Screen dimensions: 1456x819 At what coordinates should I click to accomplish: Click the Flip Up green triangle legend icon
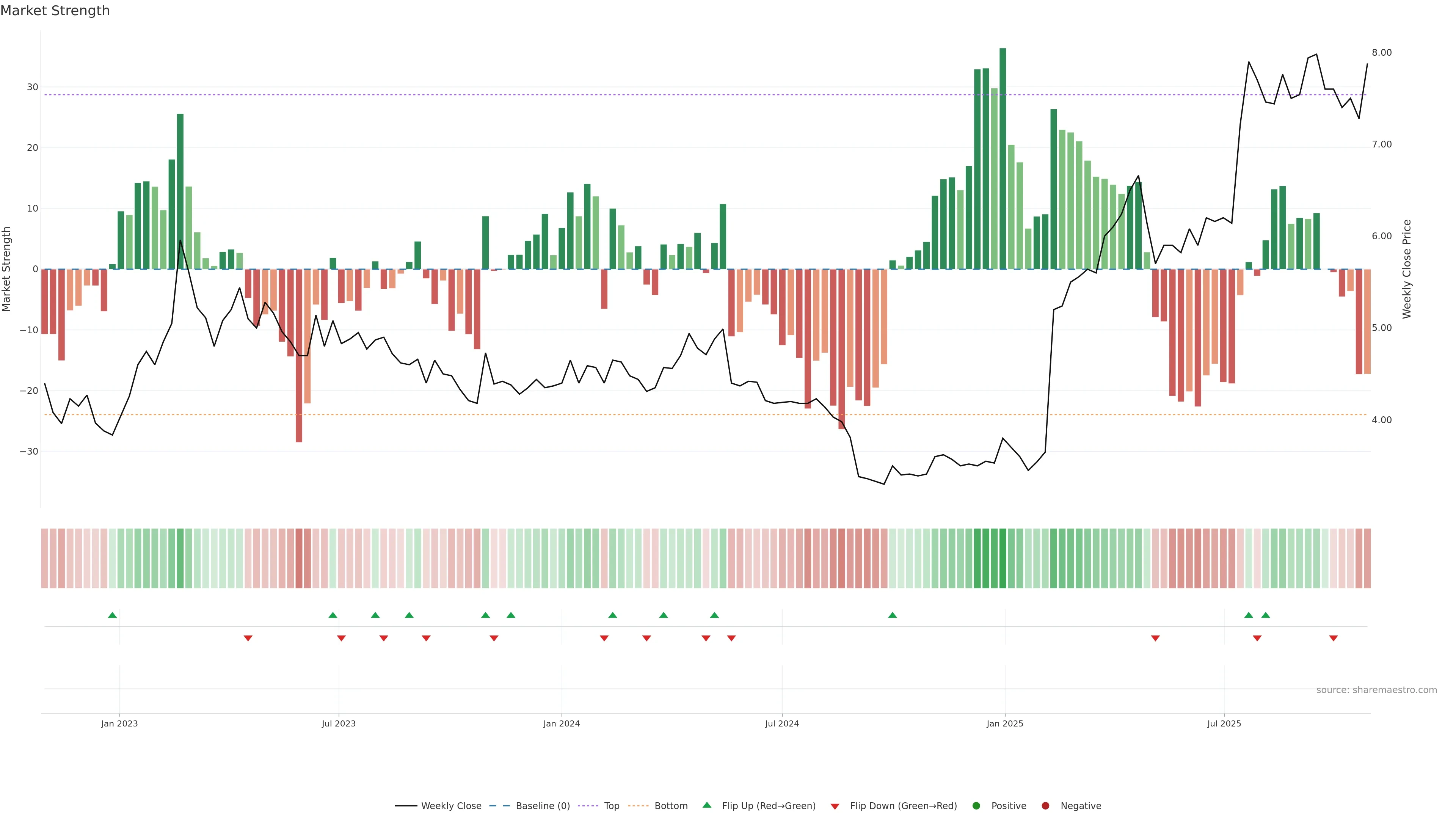(706, 805)
